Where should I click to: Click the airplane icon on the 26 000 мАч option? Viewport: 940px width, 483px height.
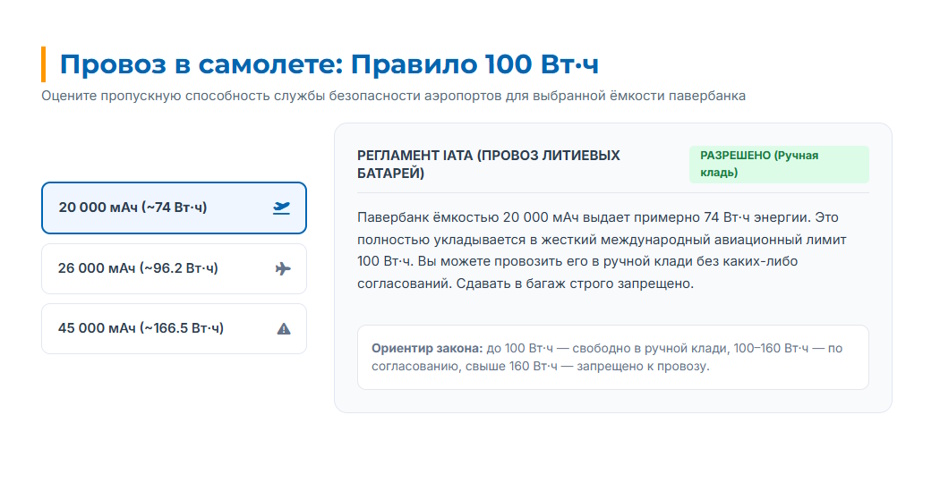(283, 268)
